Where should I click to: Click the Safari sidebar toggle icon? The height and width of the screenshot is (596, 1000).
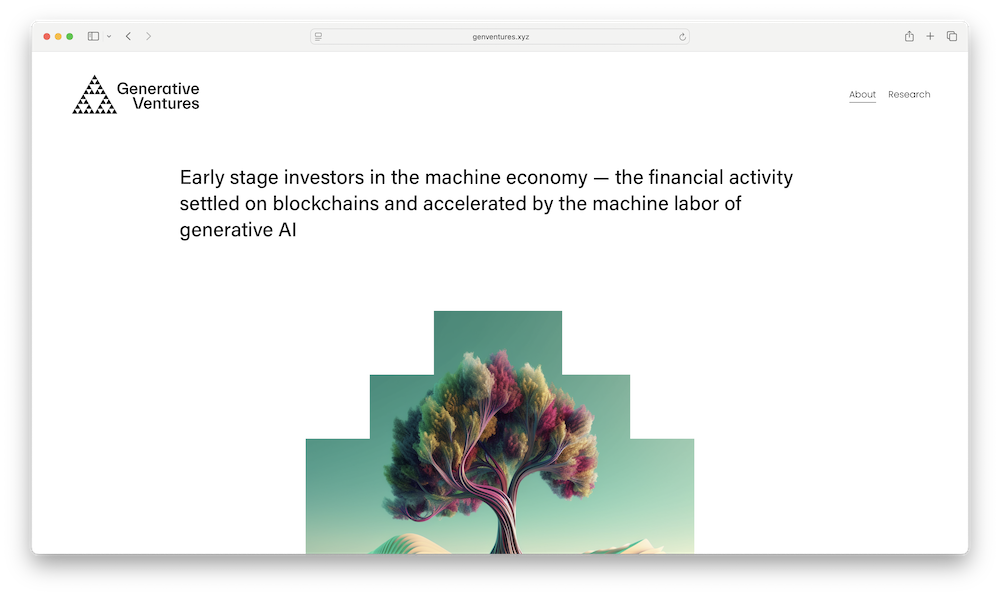93,36
